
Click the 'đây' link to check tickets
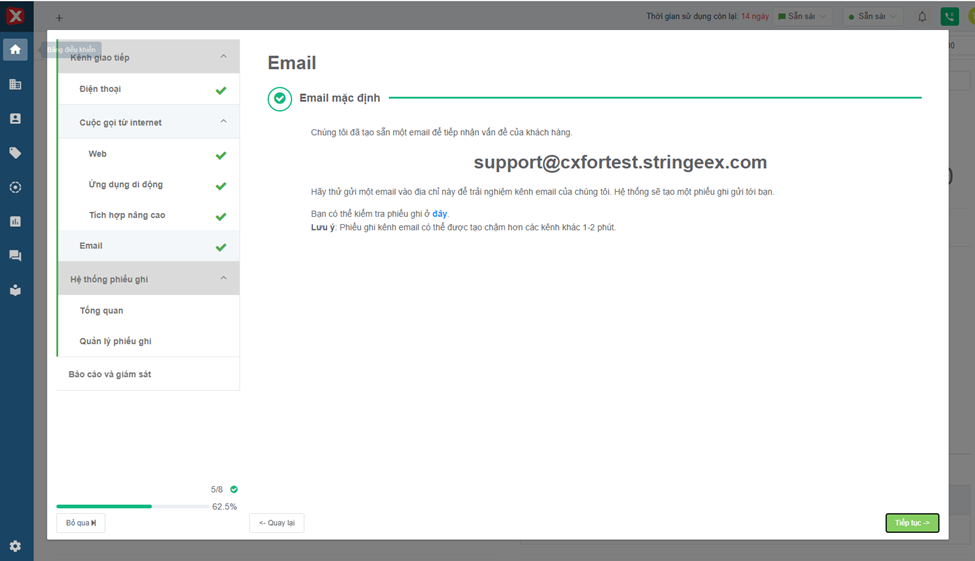[440, 214]
